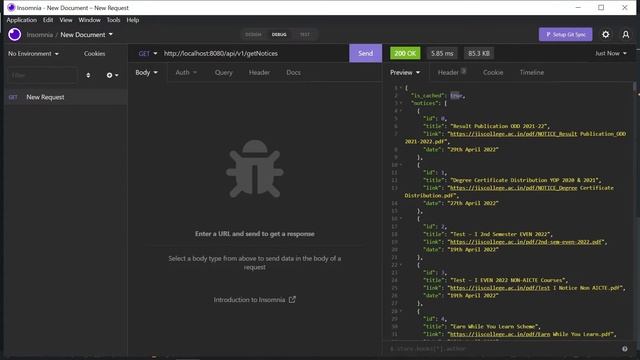
Task: Click the "Earn While You Learn Scheme" title
Action: 495,326
